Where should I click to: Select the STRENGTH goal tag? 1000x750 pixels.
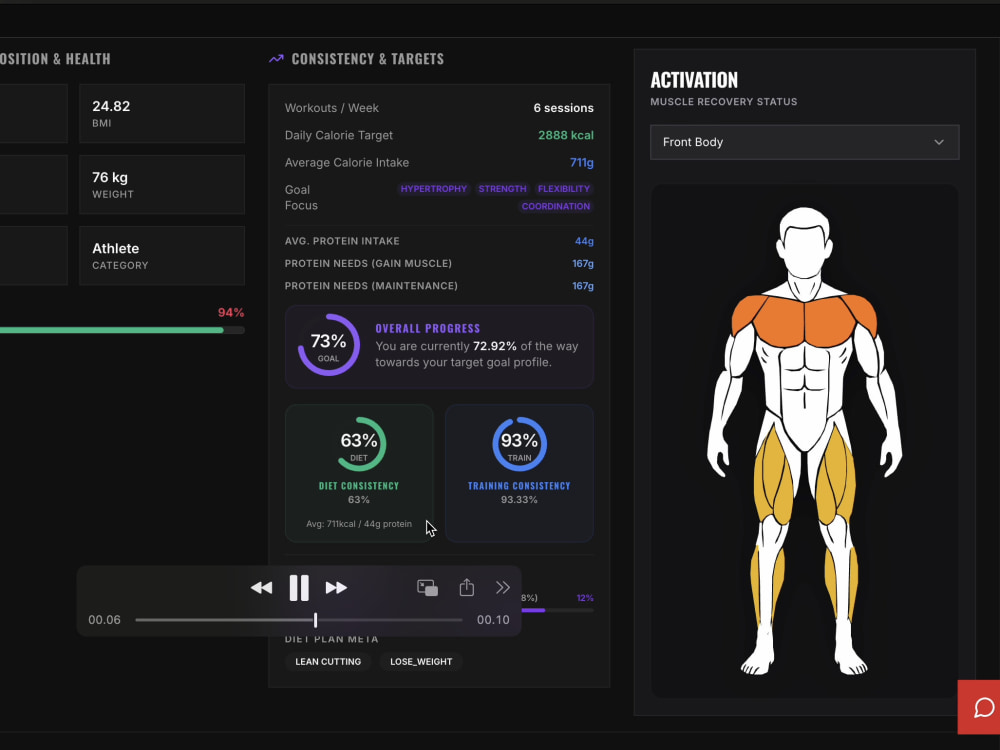click(503, 189)
